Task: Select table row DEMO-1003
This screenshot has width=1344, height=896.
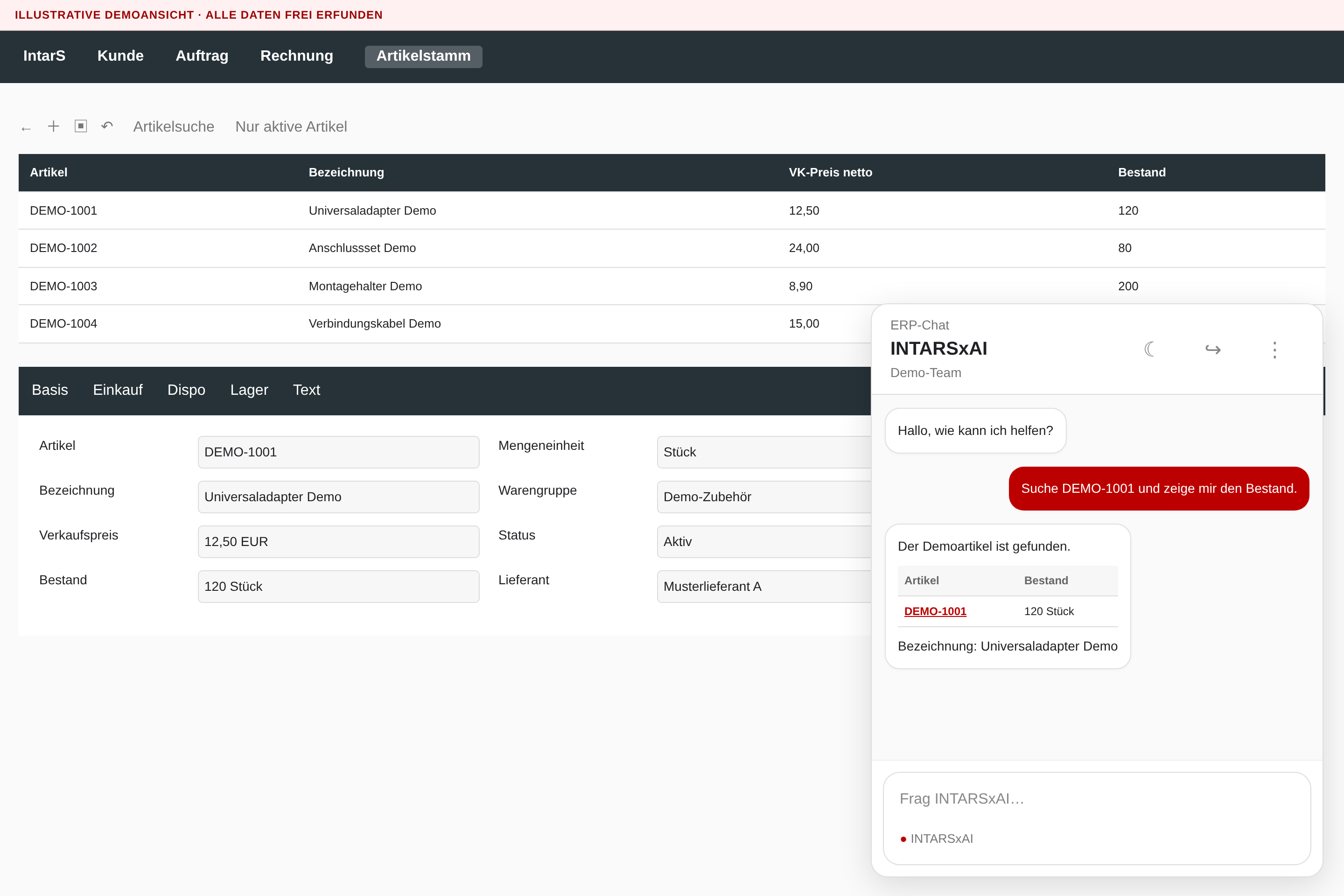Action: (672, 286)
